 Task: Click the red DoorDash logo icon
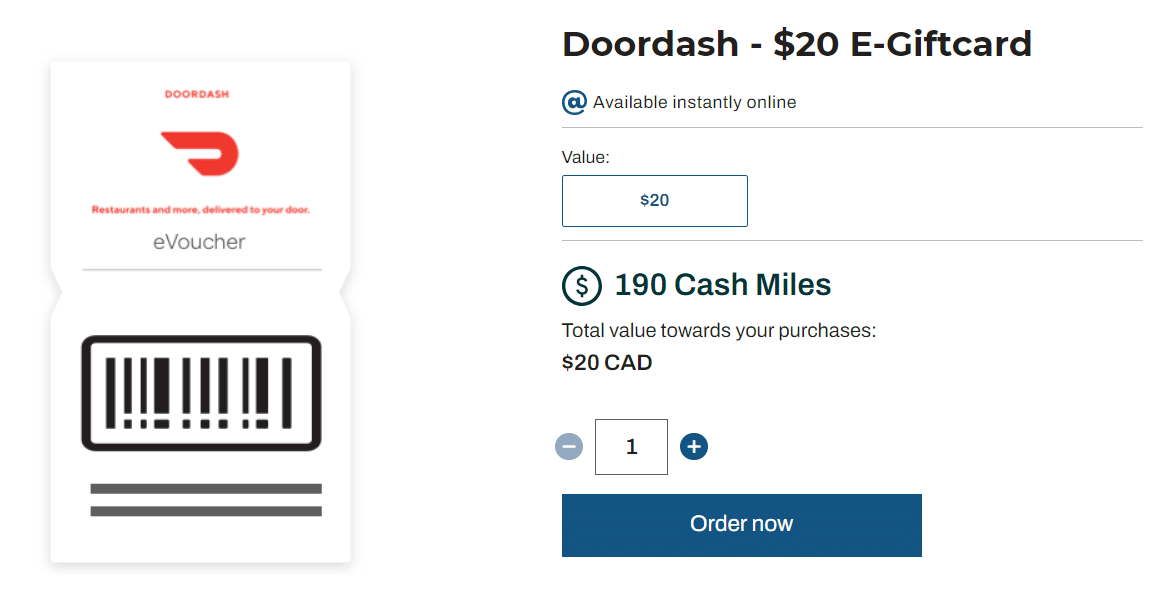click(200, 154)
